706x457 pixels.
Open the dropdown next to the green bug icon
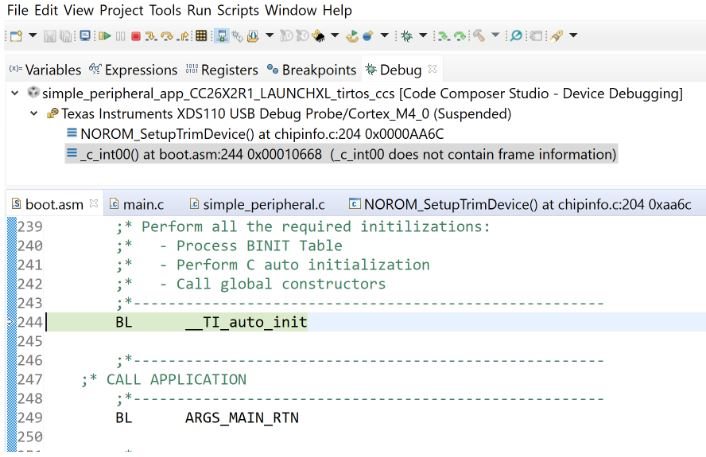[423, 35]
